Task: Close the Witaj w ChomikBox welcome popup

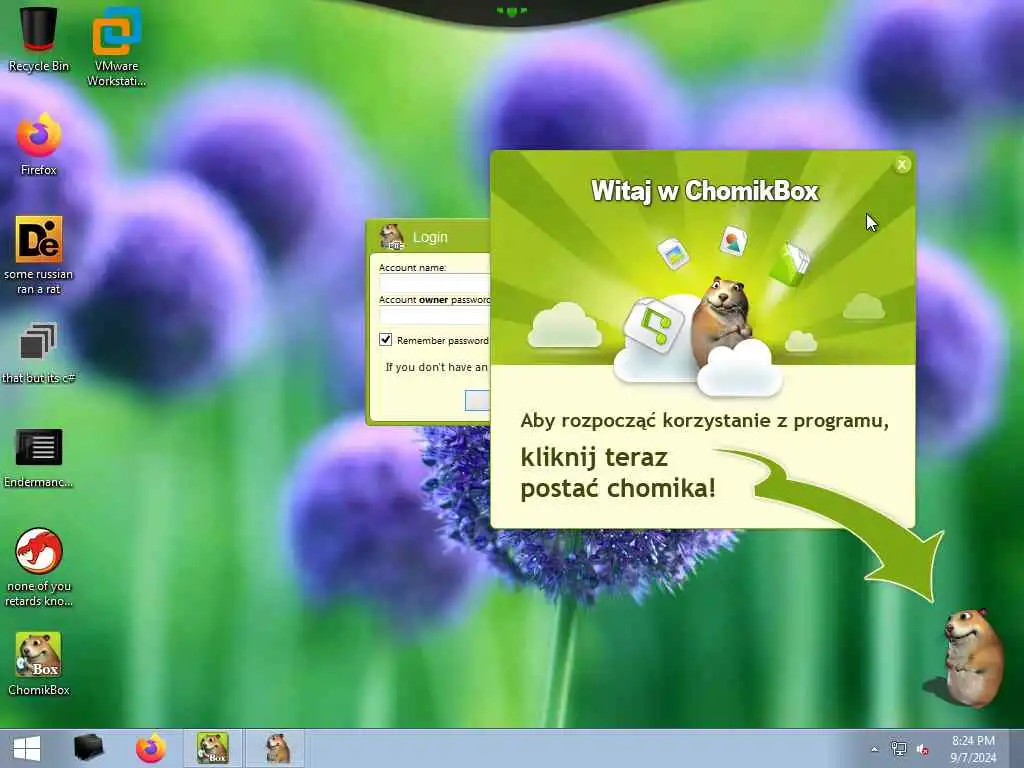Action: tap(902, 165)
